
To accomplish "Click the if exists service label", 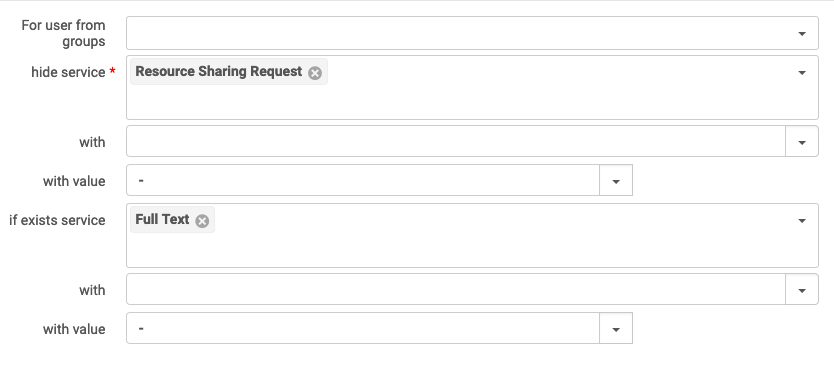I will tap(57, 220).
